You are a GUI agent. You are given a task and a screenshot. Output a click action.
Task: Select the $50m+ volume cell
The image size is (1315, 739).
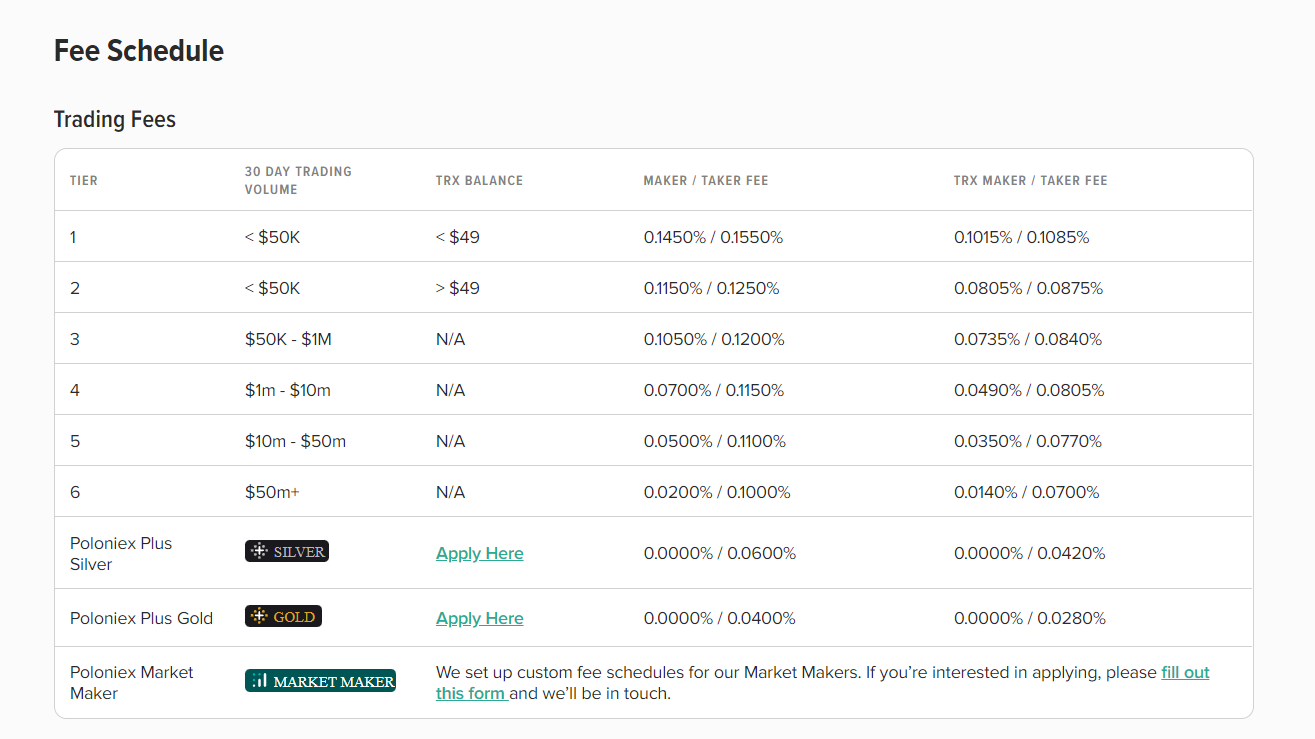pyautogui.click(x=272, y=492)
